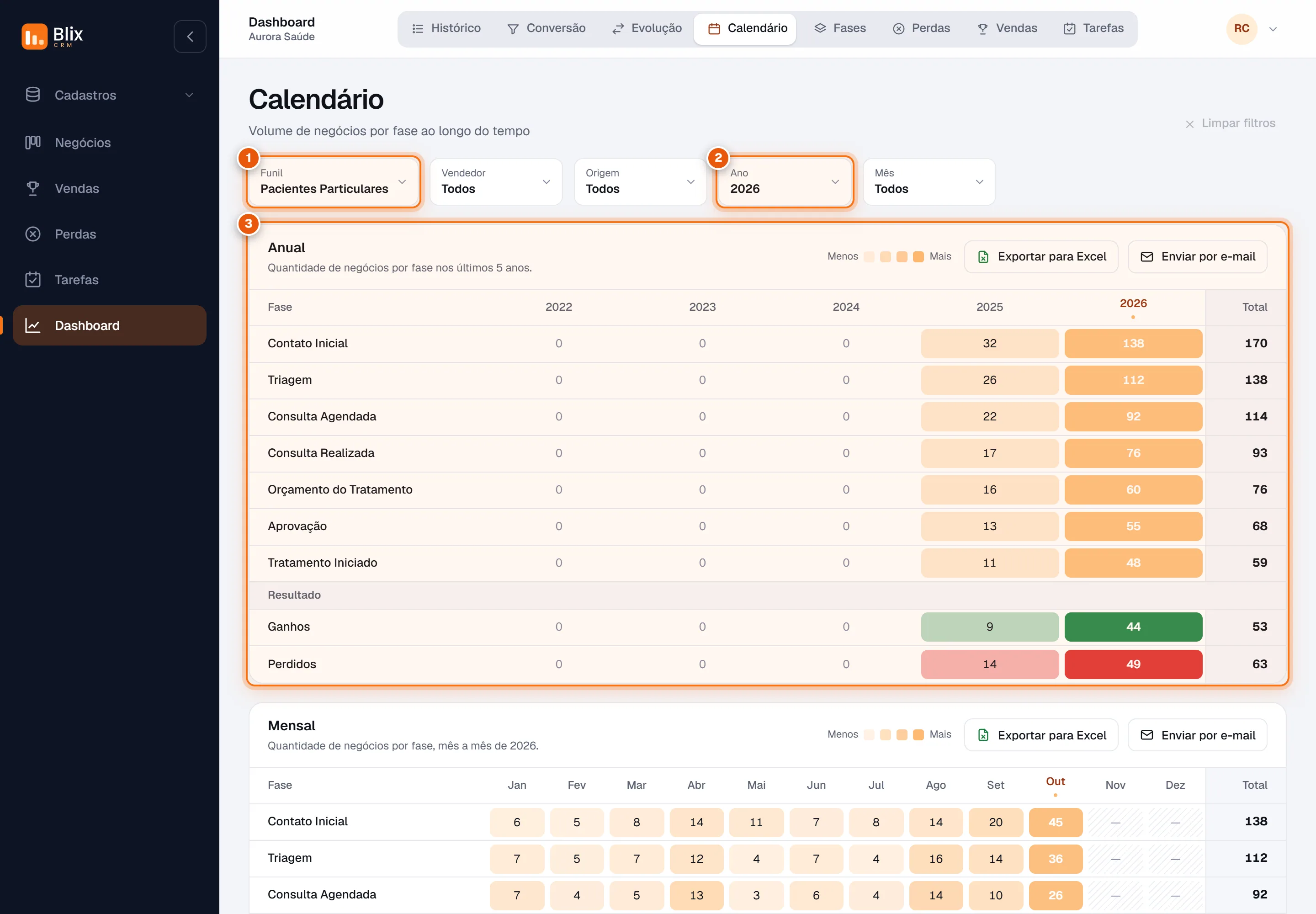This screenshot has height=914, width=1316.
Task: Click Contato Inicial Out cell 45
Action: pyautogui.click(x=1056, y=822)
